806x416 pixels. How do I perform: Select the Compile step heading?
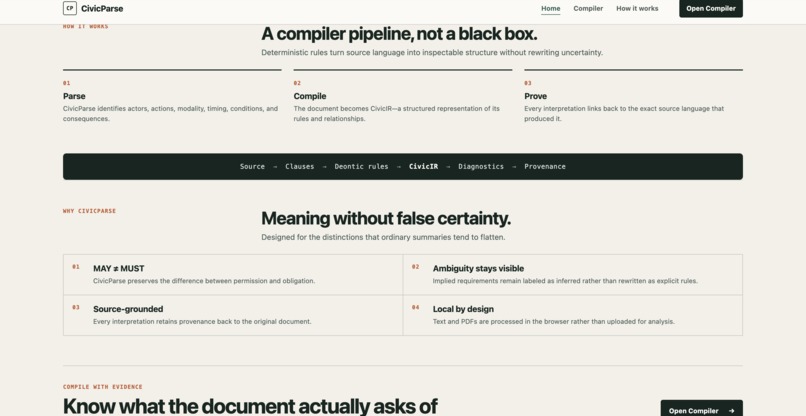point(310,96)
